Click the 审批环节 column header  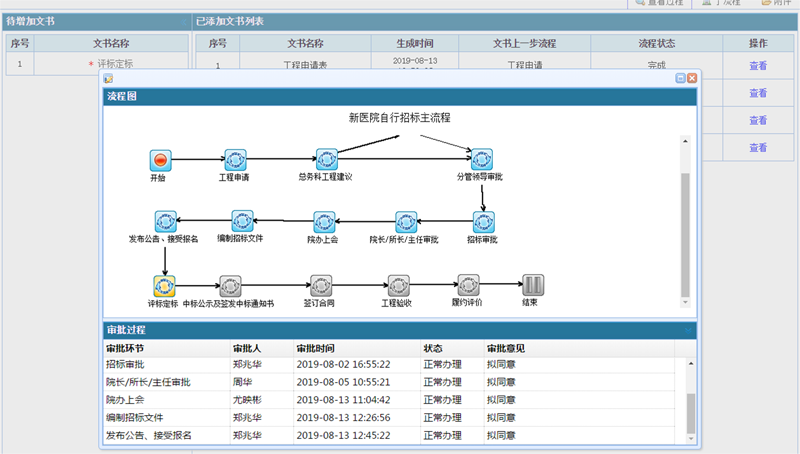click(166, 348)
